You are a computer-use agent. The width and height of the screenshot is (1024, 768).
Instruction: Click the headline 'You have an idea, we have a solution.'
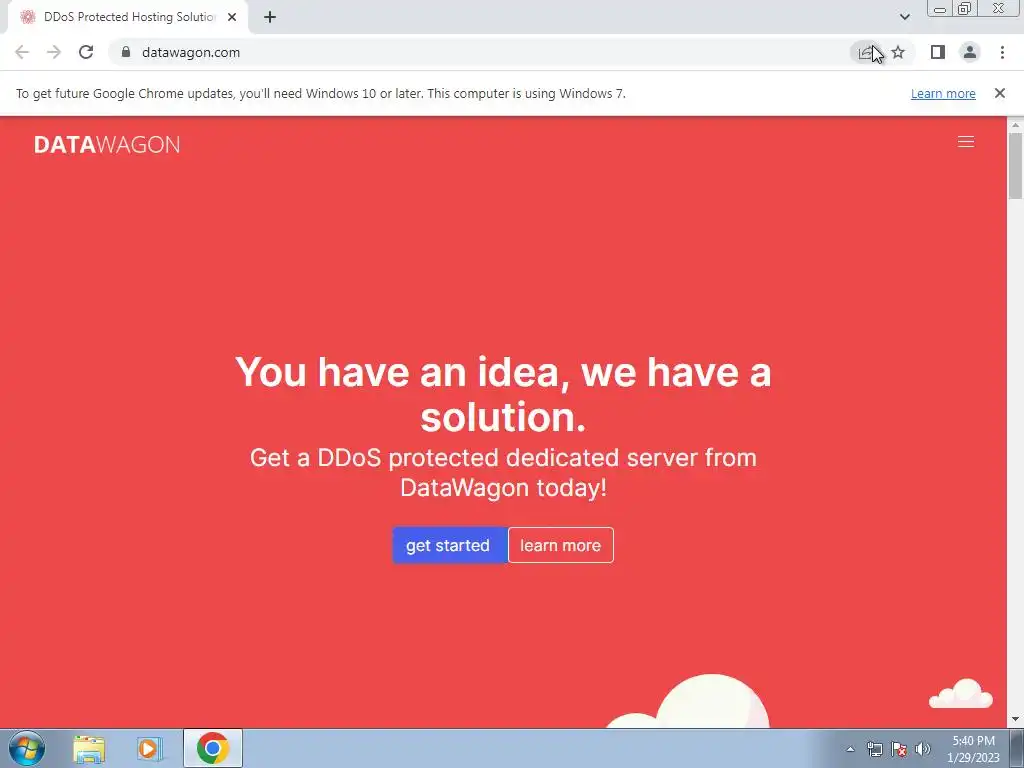503,394
